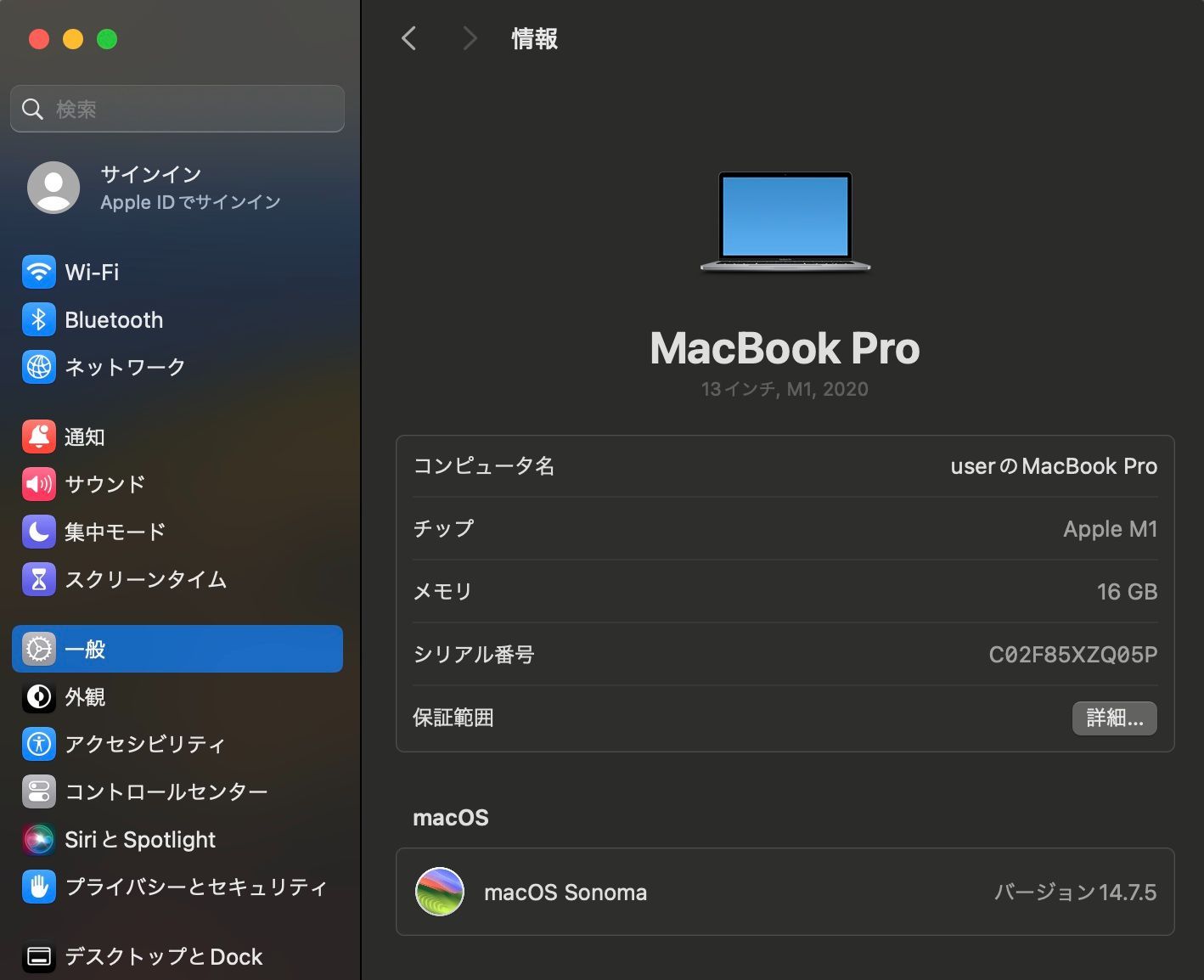Minimize window with yellow button
Viewport: 1204px width, 980px height.
click(x=73, y=39)
